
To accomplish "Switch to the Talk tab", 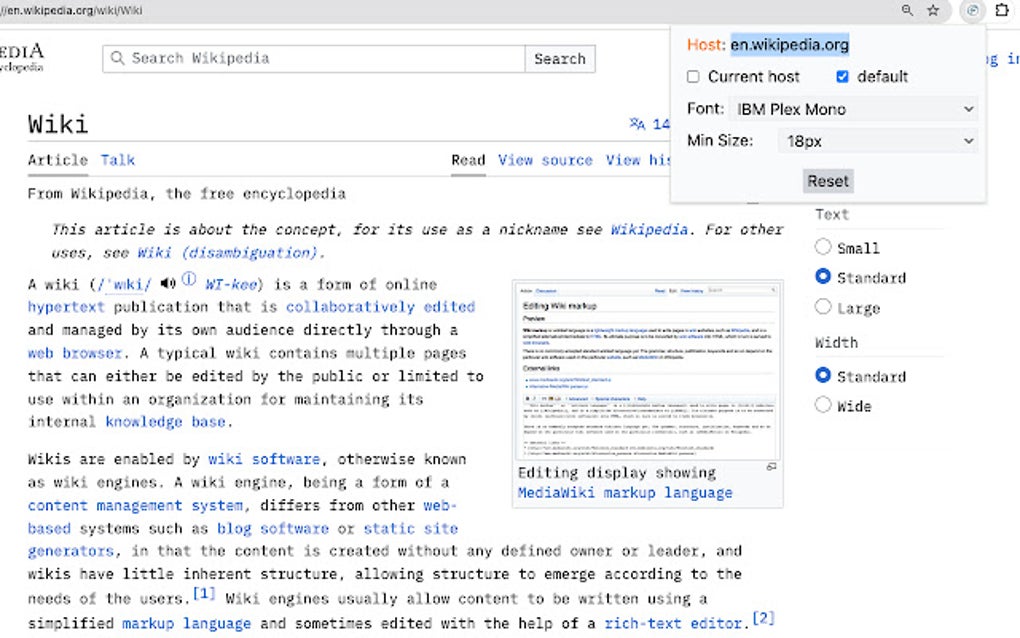I will click(117, 160).
